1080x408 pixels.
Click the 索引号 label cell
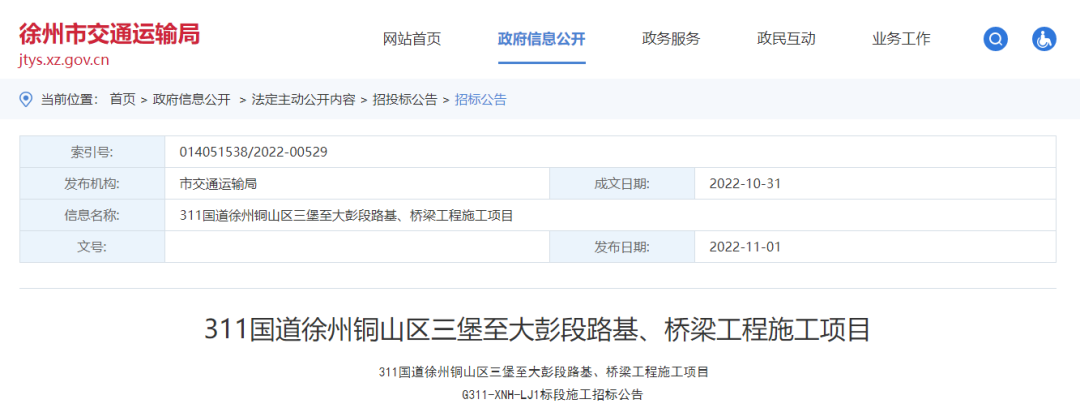92,152
